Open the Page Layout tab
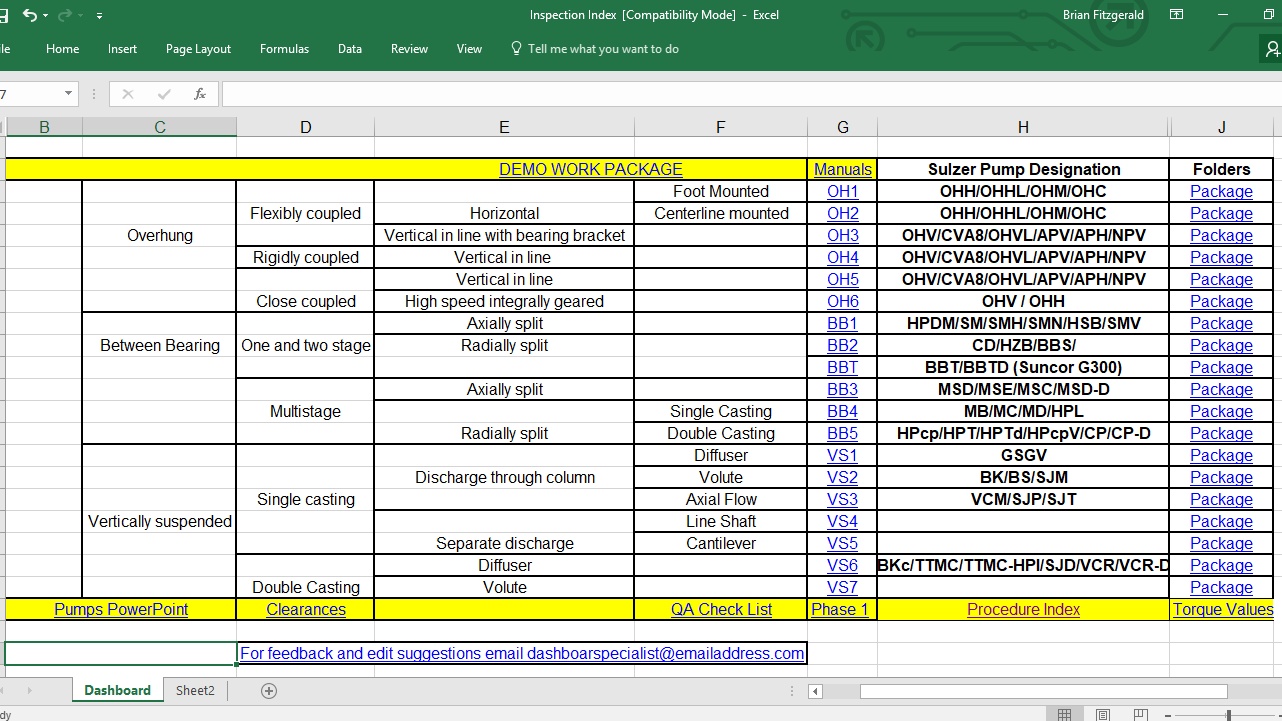 click(198, 49)
